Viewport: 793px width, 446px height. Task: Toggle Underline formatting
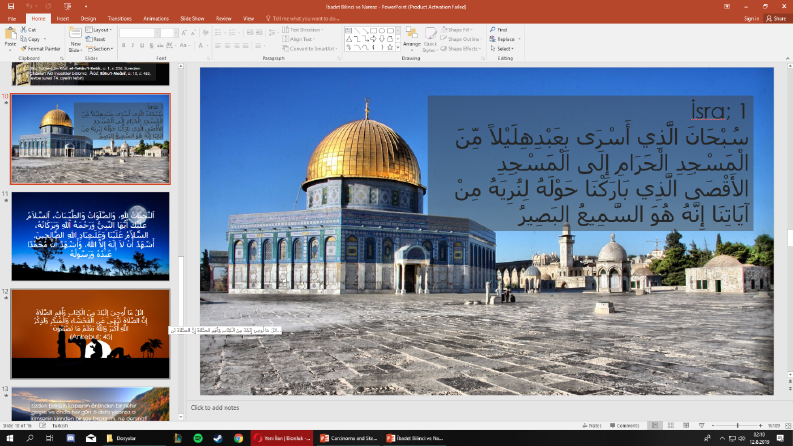(142, 46)
